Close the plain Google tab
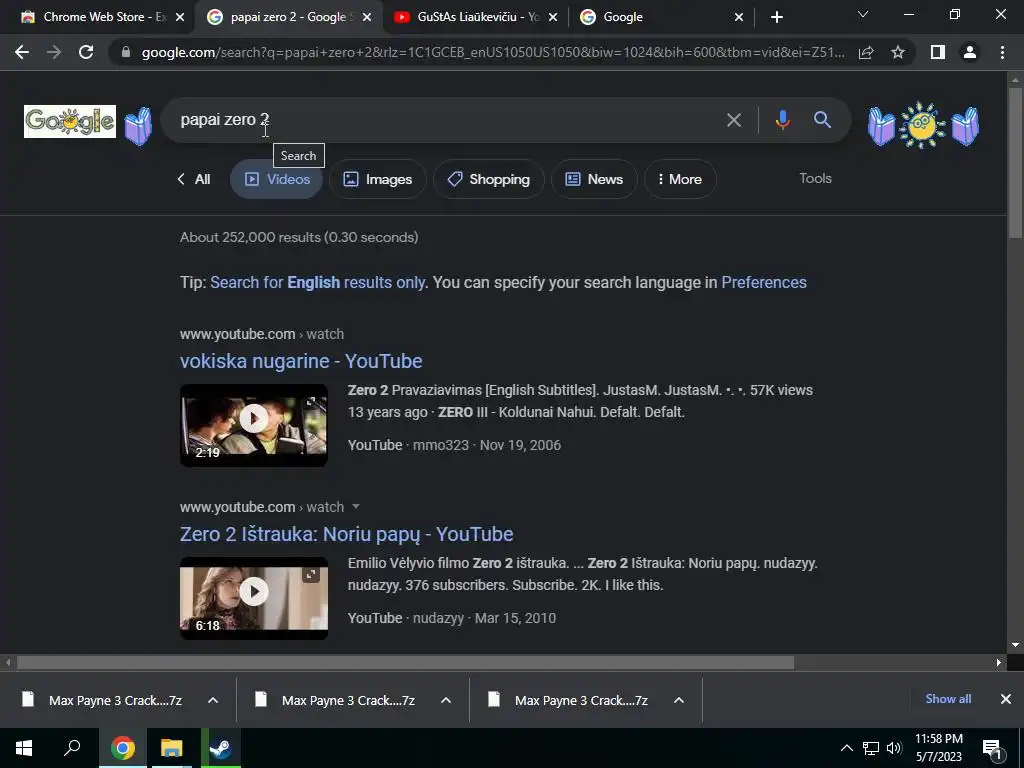This screenshot has height=768, width=1024. (739, 18)
